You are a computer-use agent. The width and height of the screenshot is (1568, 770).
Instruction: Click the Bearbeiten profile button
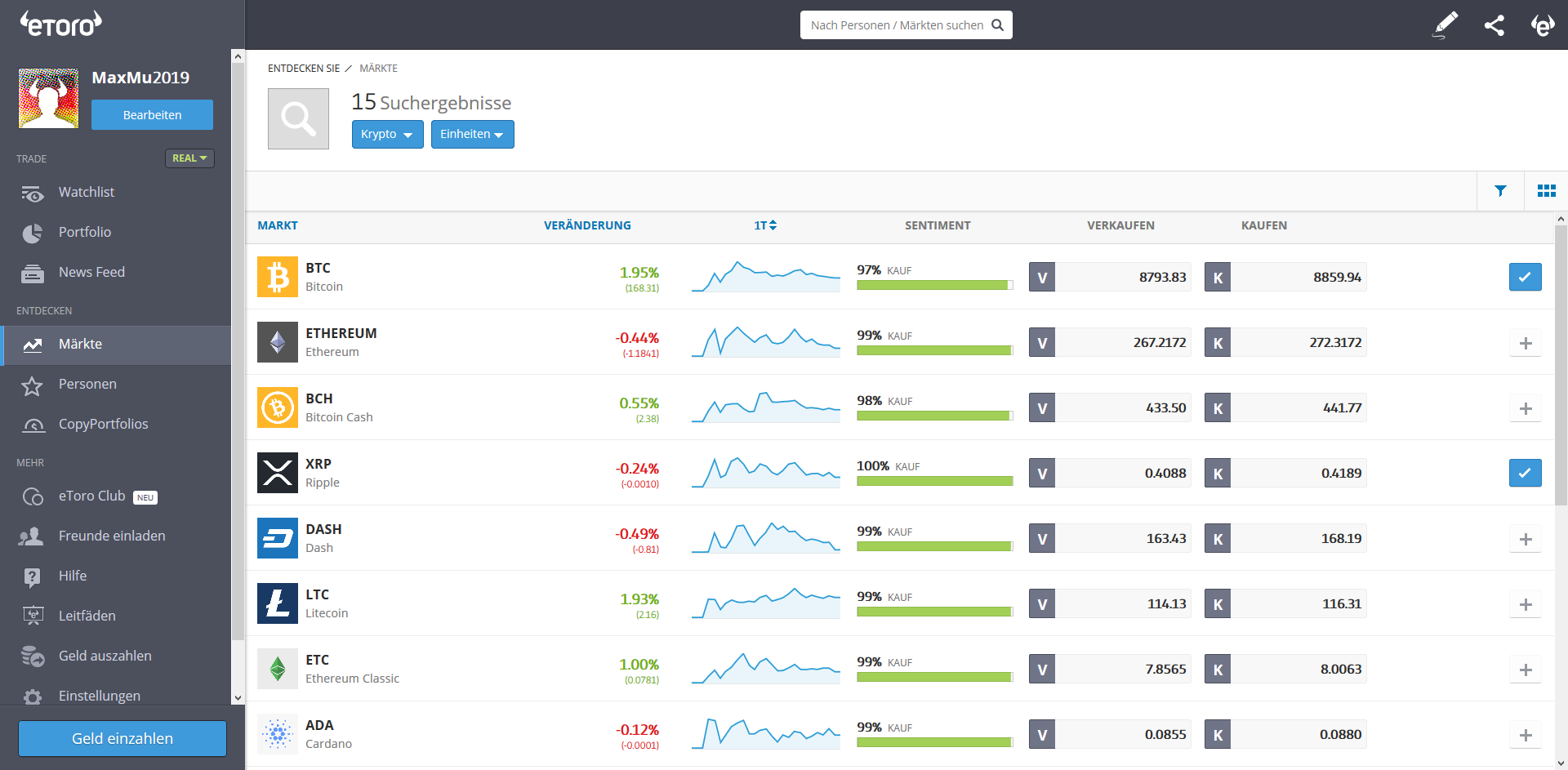152,115
